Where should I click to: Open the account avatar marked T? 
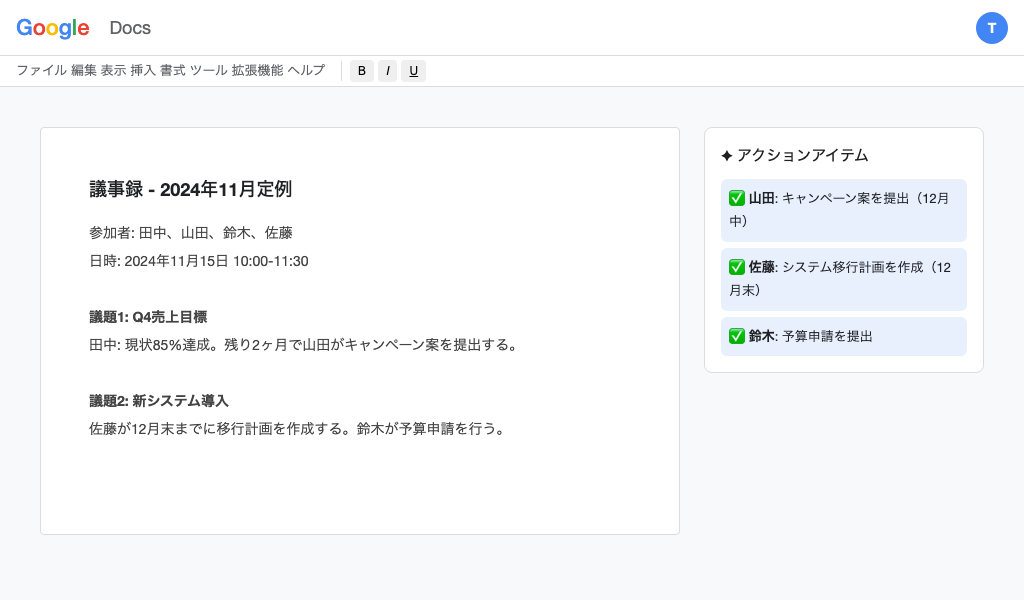click(992, 28)
